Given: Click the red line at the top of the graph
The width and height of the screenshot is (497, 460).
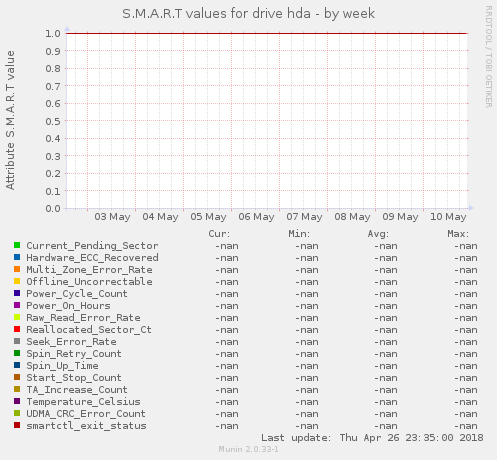Looking at the screenshot, I should point(267,33).
